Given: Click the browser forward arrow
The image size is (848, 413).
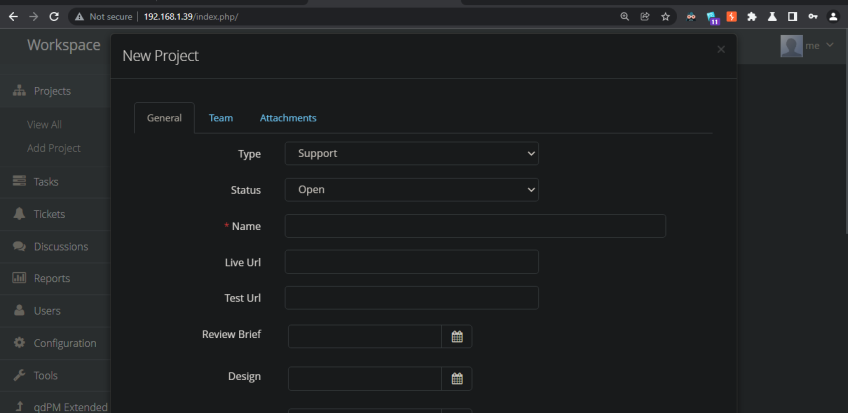Looking at the screenshot, I should (34, 17).
